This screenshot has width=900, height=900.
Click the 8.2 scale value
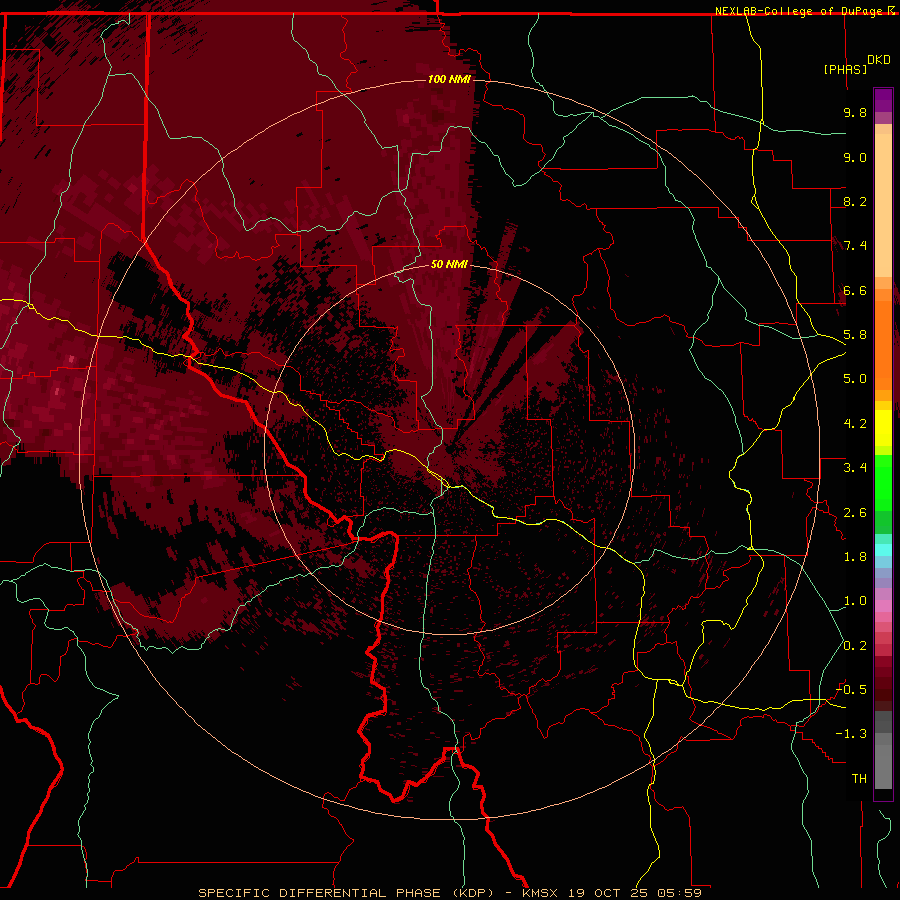[855, 201]
